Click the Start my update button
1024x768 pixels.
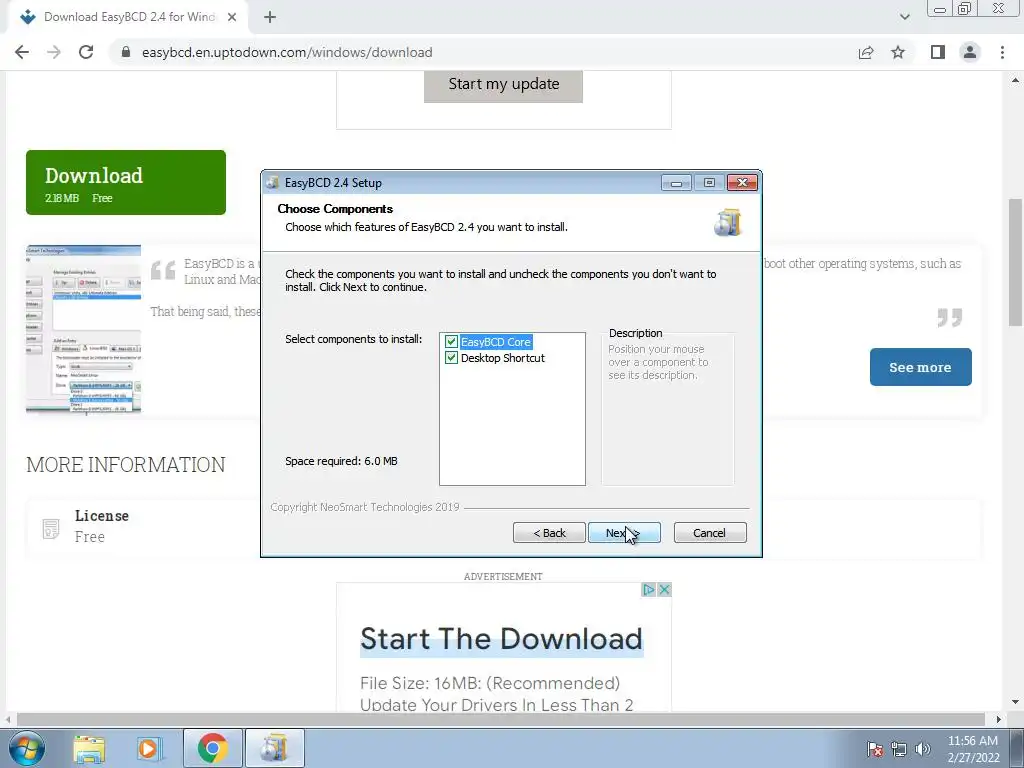tap(503, 85)
